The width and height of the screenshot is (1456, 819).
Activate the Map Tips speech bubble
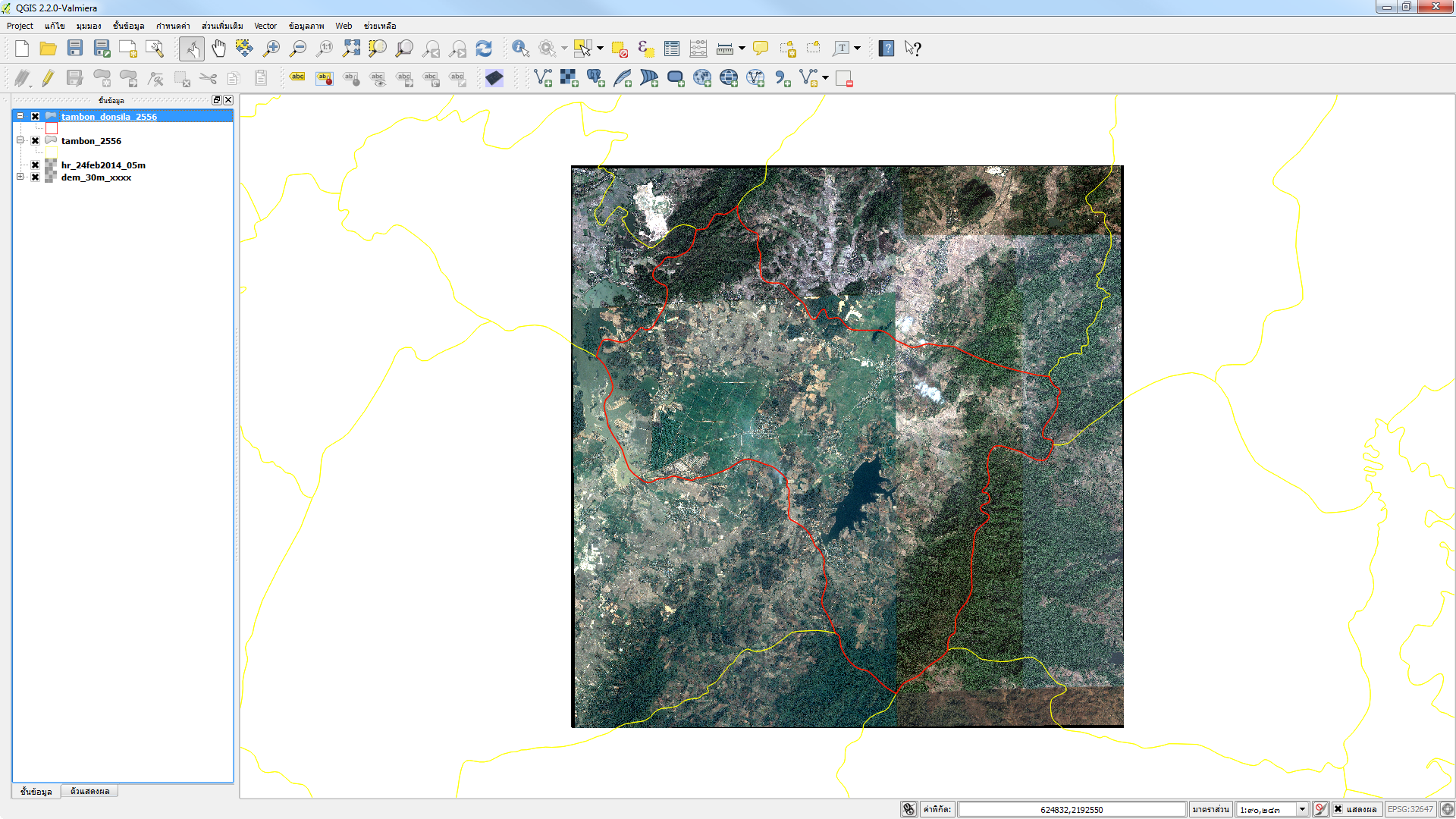tap(761, 49)
